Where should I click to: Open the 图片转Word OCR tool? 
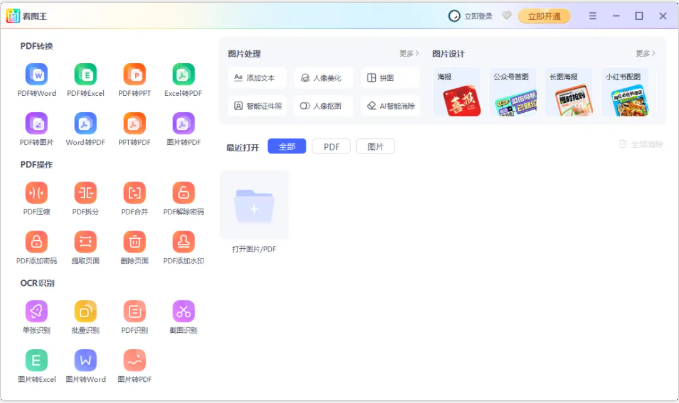pyautogui.click(x=86, y=366)
